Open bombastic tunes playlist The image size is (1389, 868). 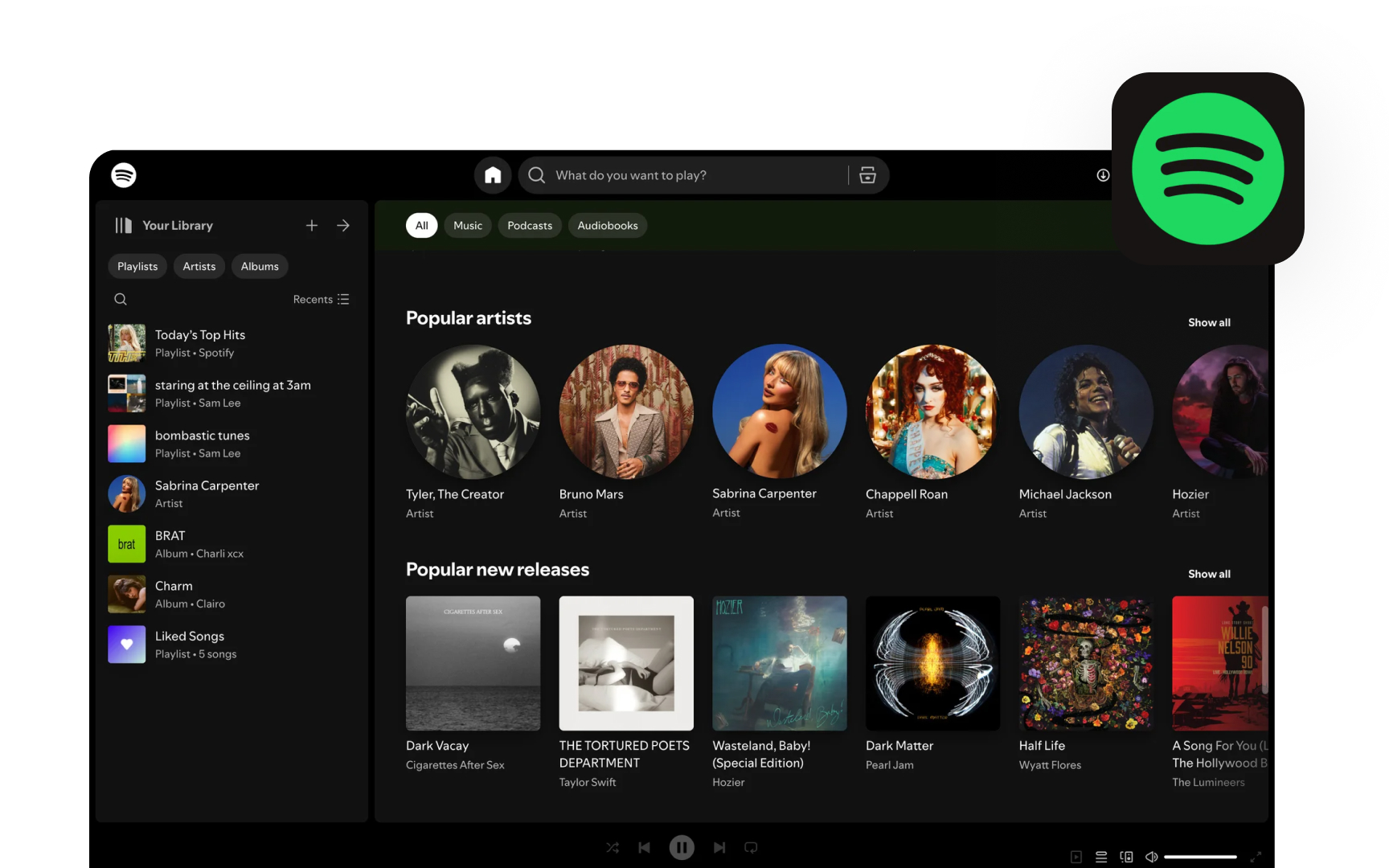[231, 444]
